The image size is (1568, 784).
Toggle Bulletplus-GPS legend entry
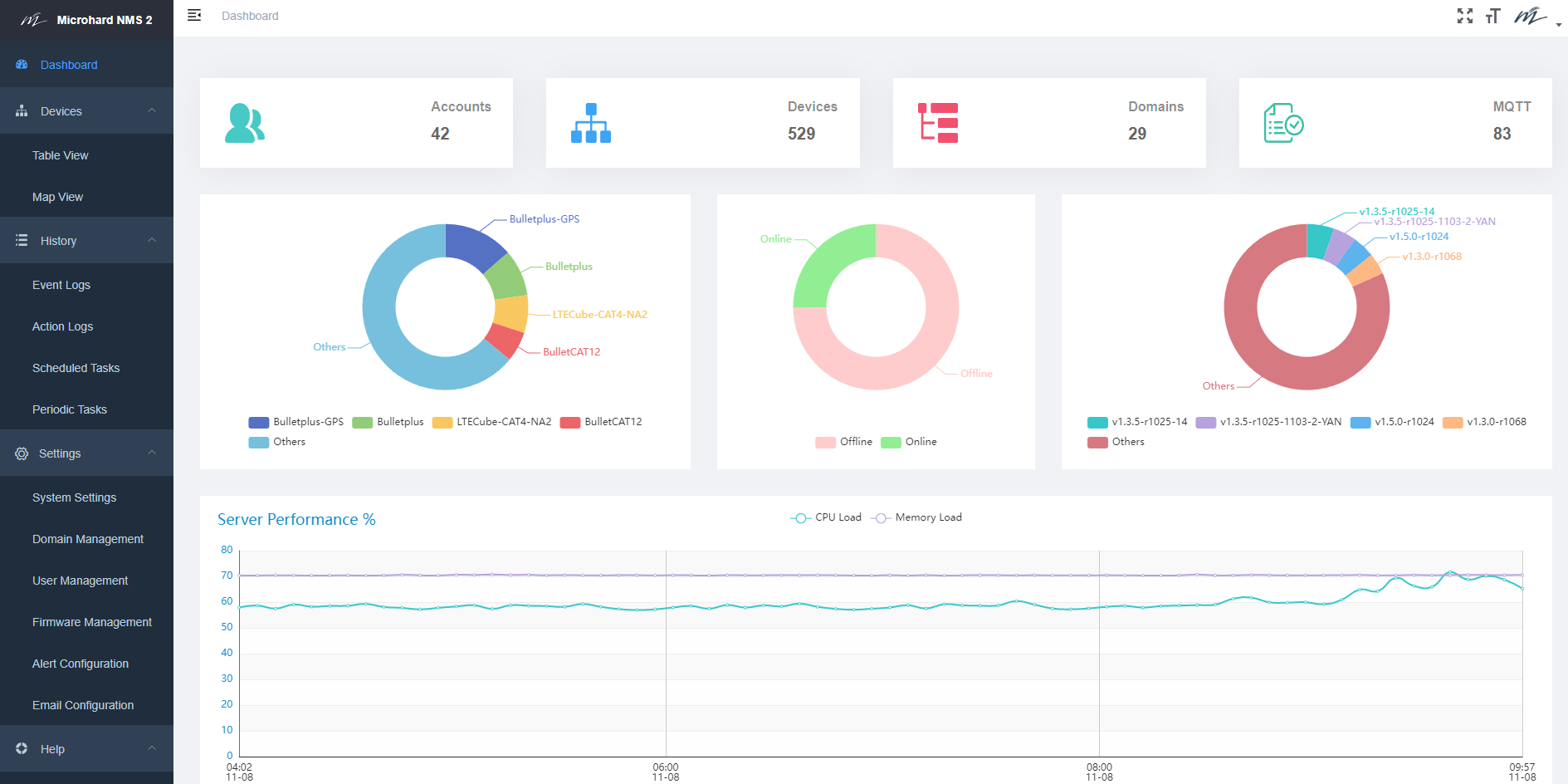pyautogui.click(x=296, y=422)
